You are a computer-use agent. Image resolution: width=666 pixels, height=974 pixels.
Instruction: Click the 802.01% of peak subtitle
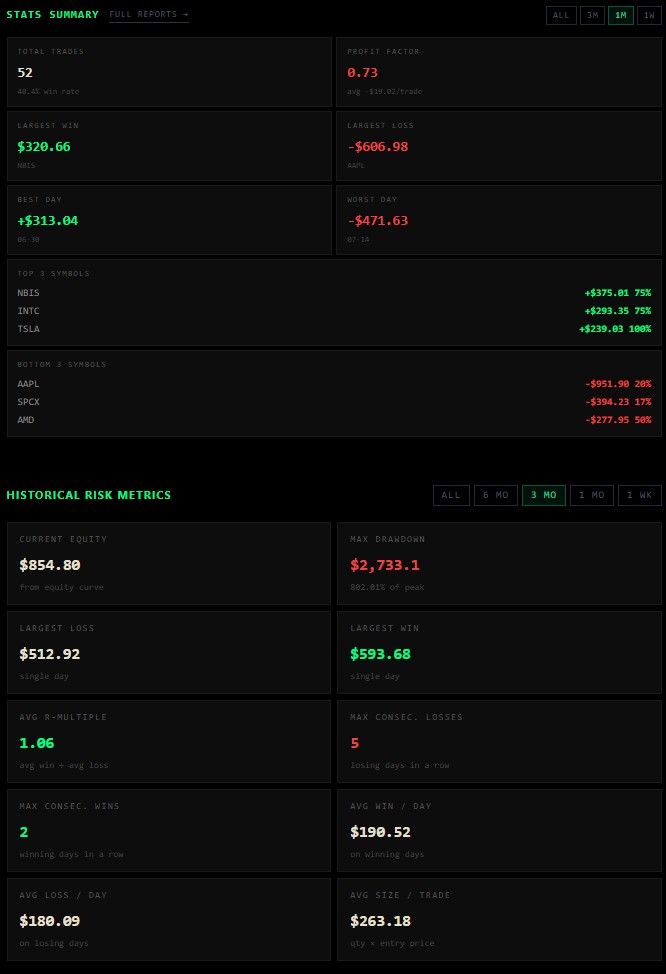click(387, 587)
